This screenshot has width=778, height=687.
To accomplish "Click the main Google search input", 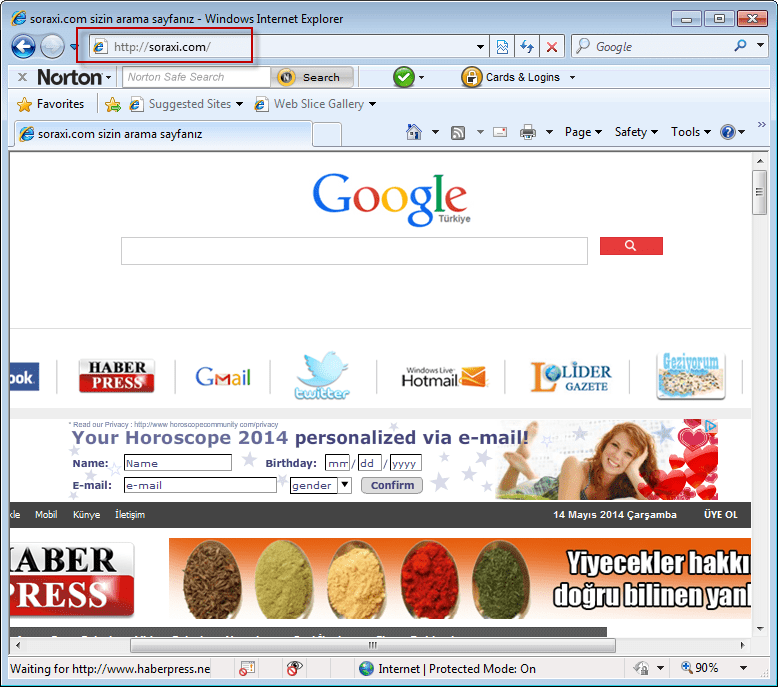I will pos(354,251).
